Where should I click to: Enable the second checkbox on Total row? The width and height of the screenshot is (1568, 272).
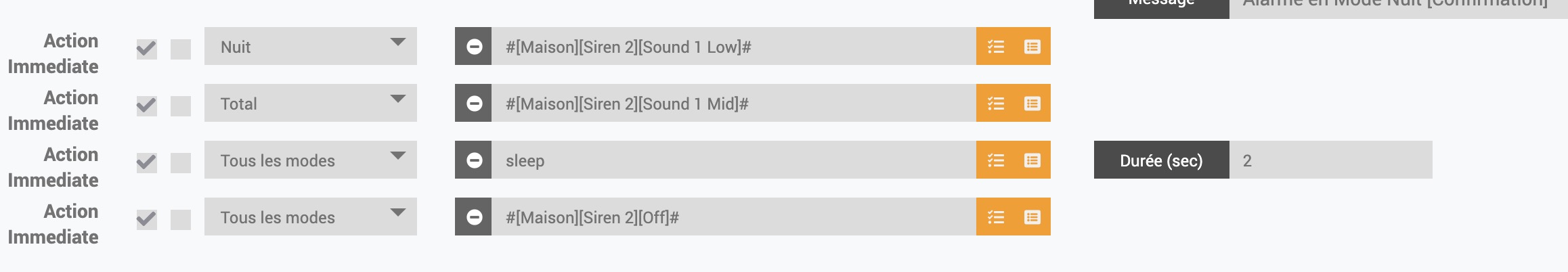point(181,106)
